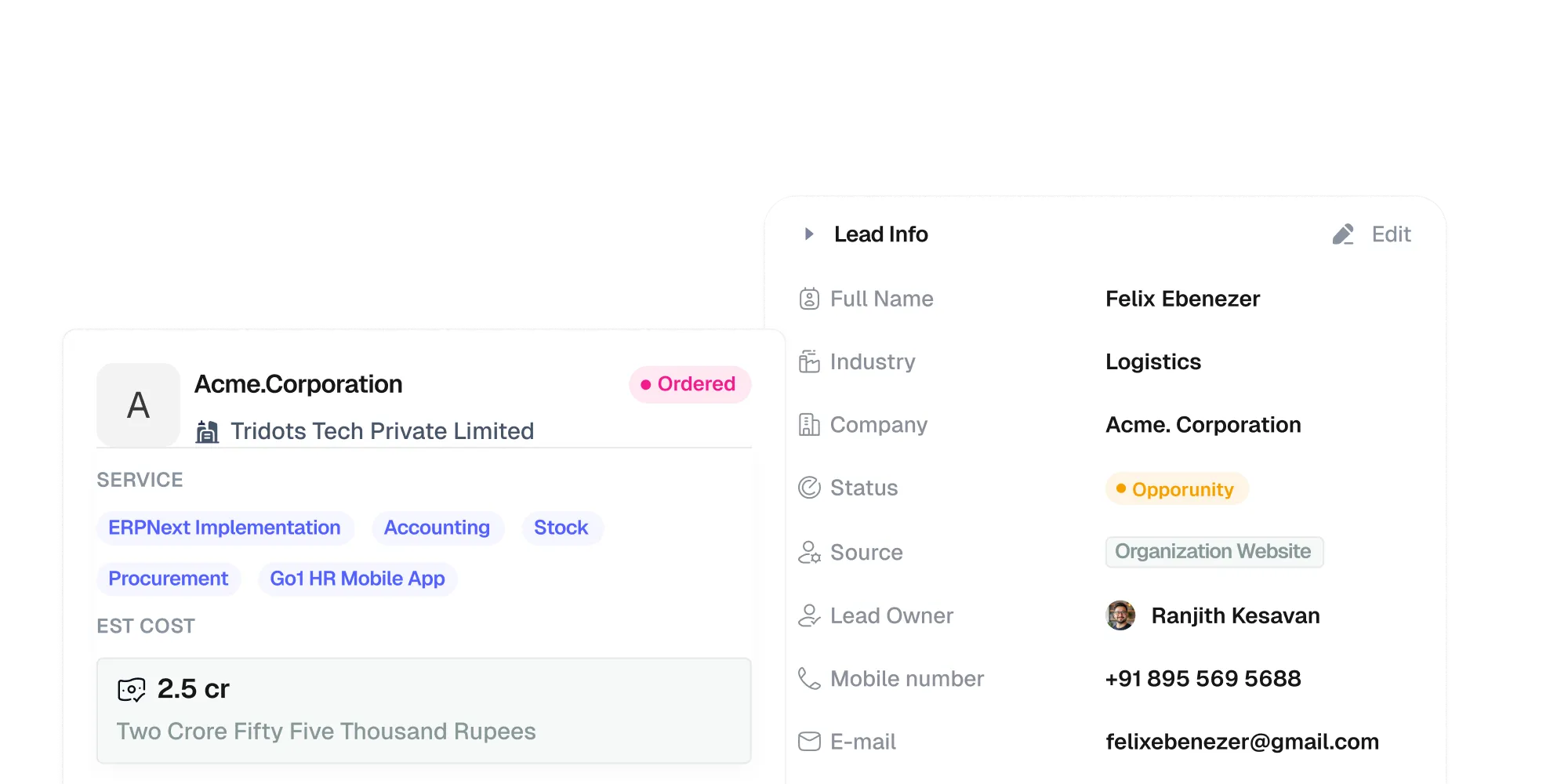Click the Lead Owner icon
This screenshot has height=784, width=1568.
click(x=809, y=615)
